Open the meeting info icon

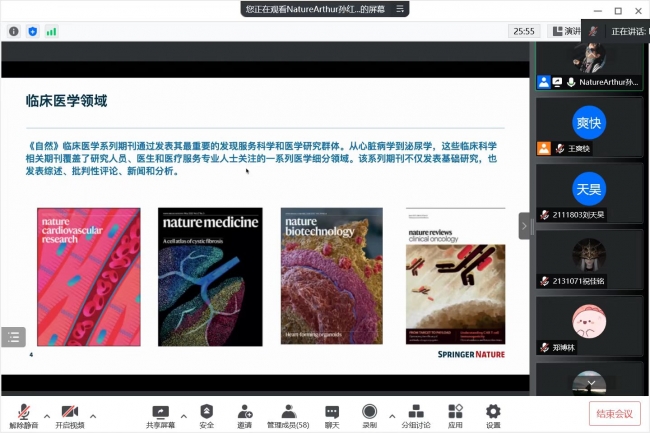pyautogui.click(x=14, y=31)
